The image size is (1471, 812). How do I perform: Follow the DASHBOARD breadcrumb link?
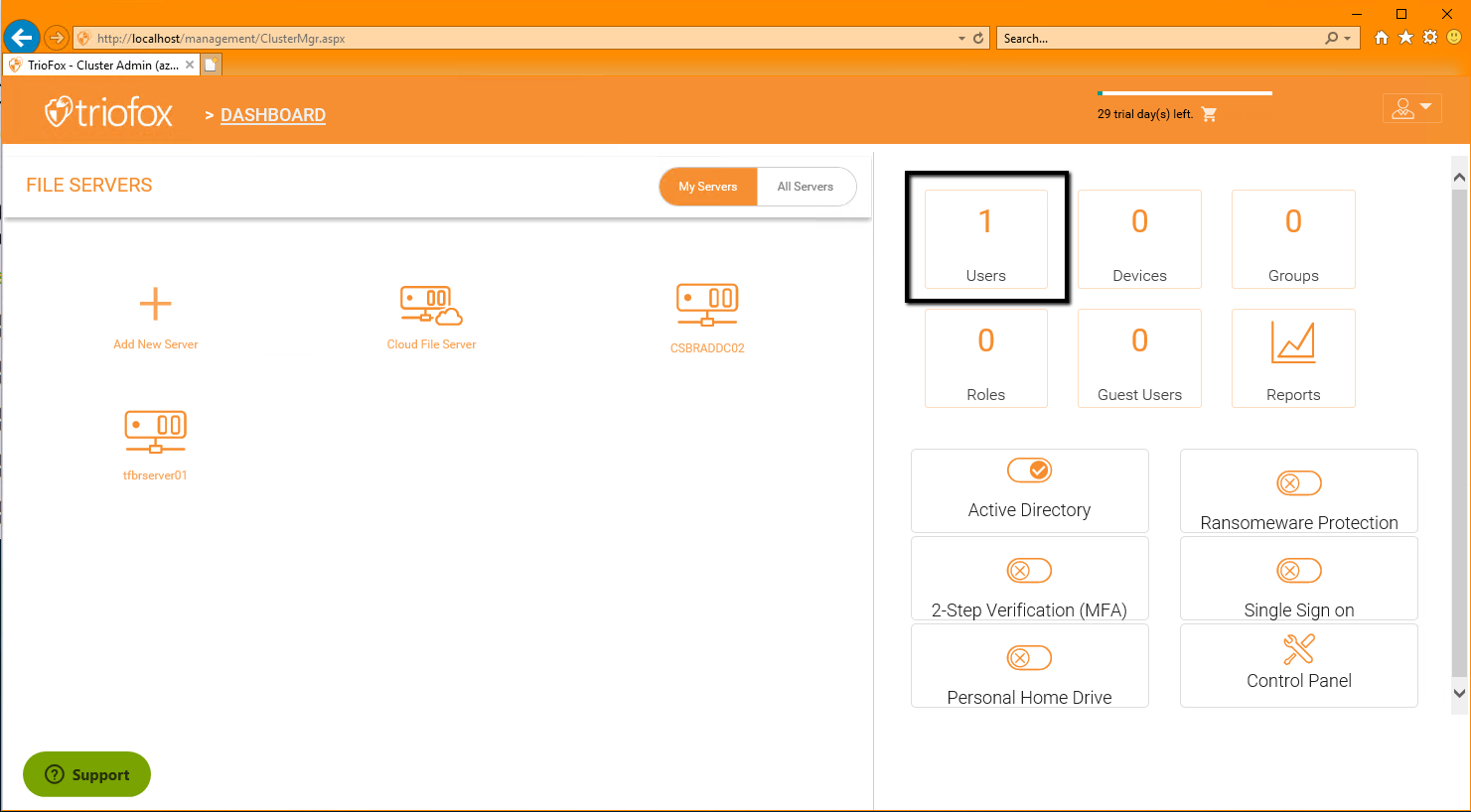[x=273, y=115]
